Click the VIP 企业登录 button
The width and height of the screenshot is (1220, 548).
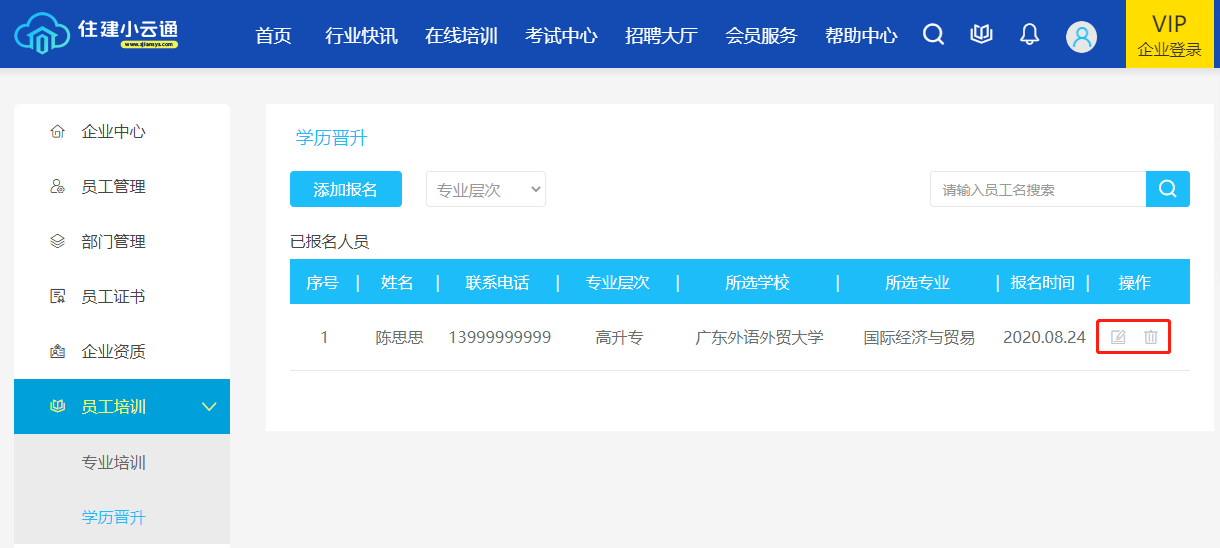(1169, 35)
